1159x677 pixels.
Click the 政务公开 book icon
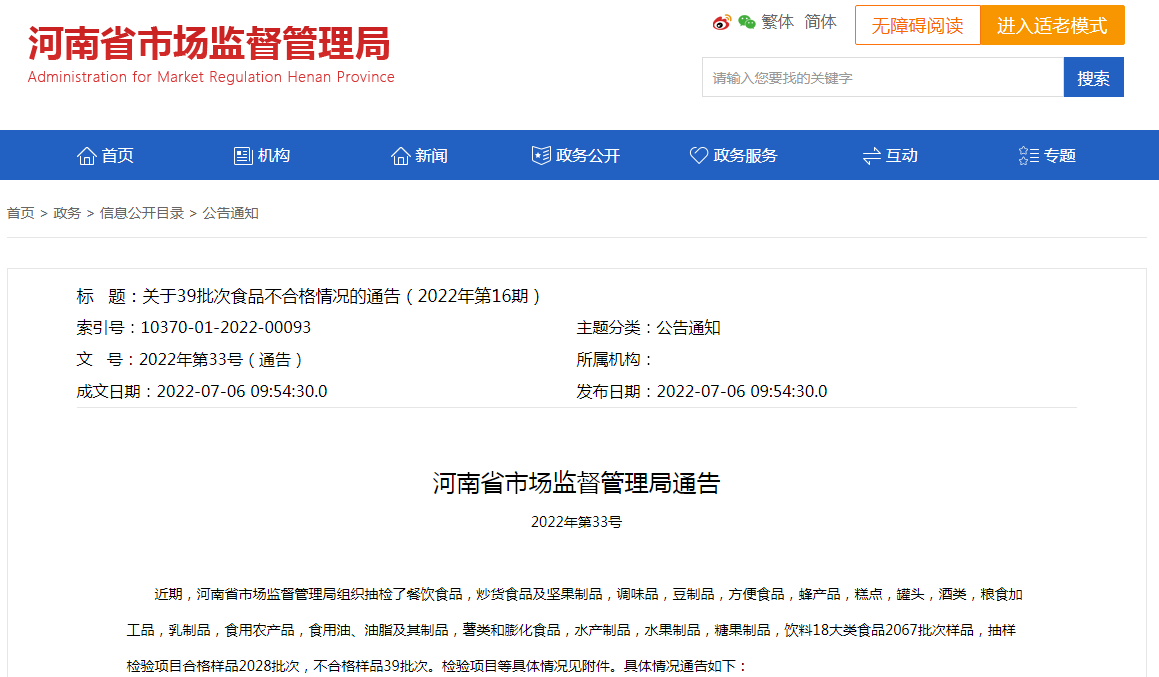click(541, 155)
